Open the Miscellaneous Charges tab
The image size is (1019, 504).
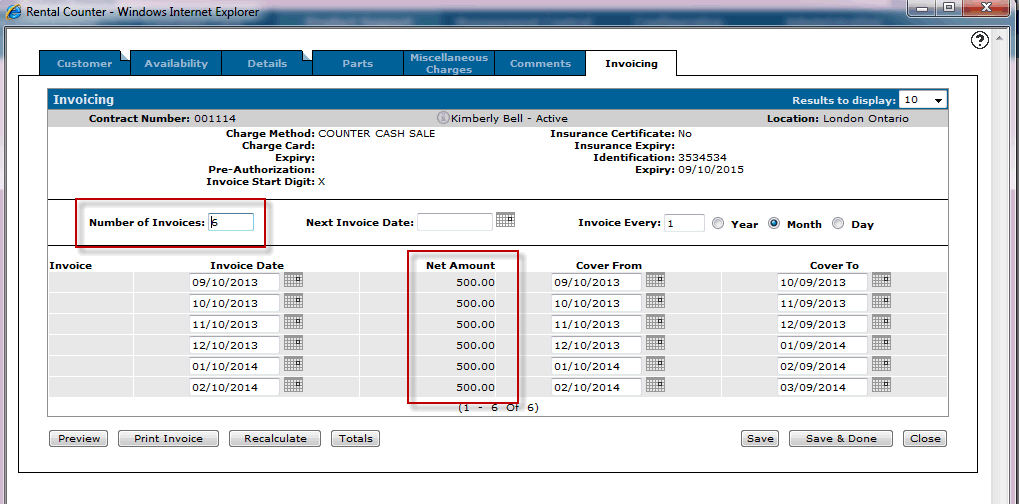point(449,64)
